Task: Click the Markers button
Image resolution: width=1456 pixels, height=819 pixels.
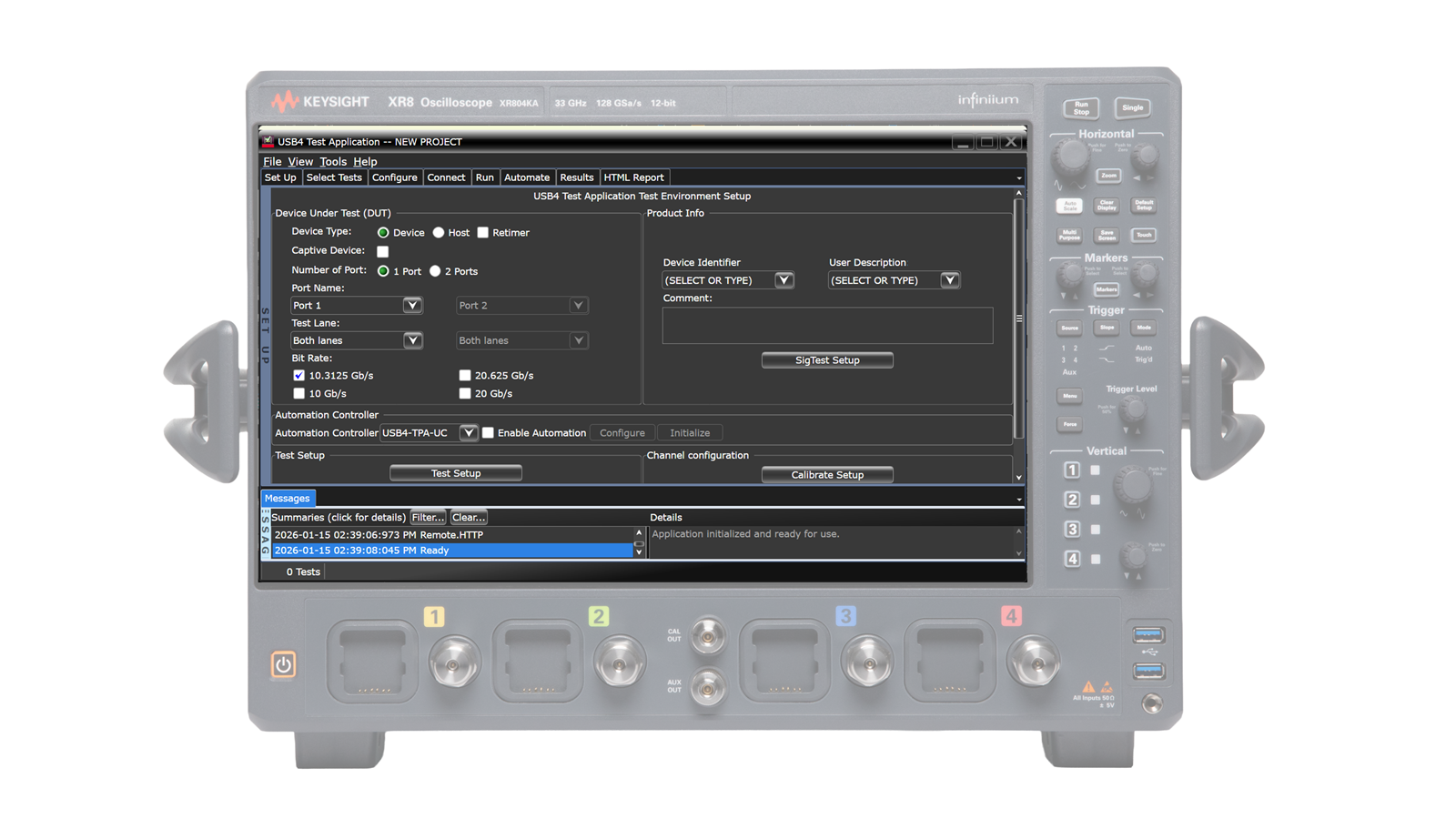Action: point(1107,289)
